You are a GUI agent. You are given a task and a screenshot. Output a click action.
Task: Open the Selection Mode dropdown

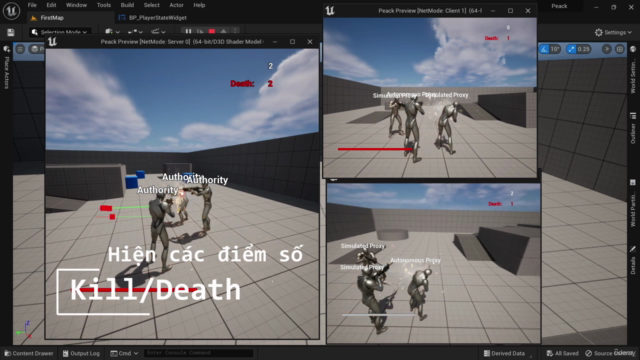click(x=60, y=32)
